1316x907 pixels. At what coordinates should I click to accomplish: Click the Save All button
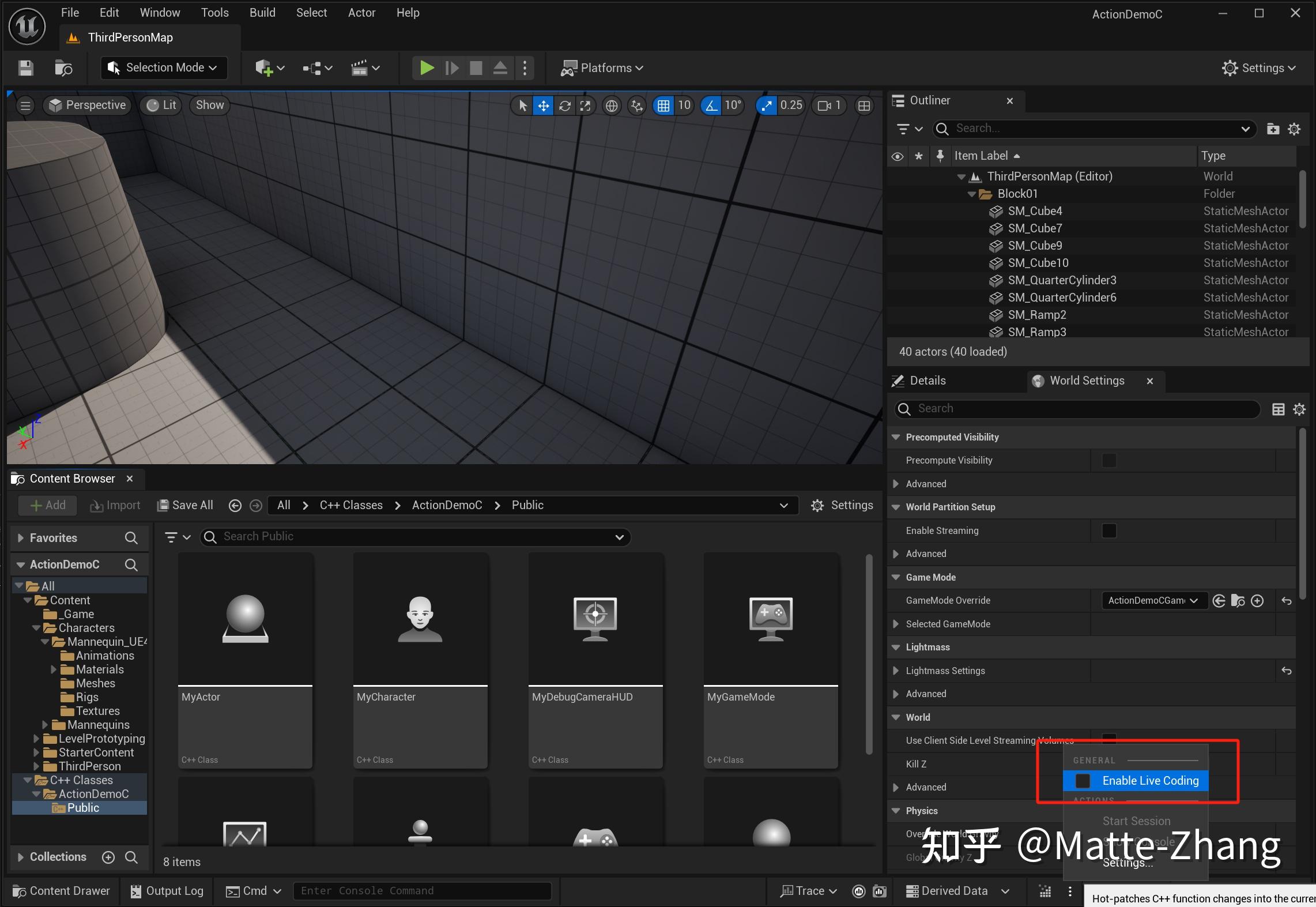(184, 505)
